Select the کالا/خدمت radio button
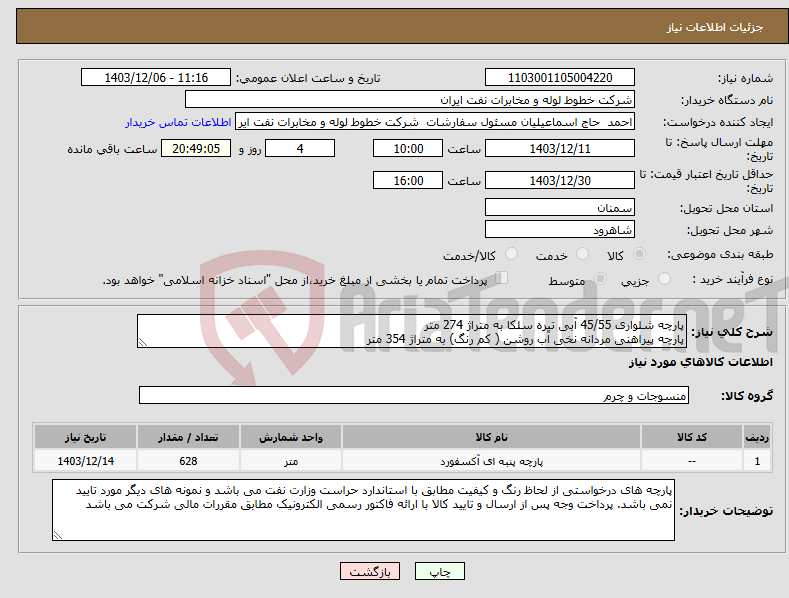 pos(511,254)
